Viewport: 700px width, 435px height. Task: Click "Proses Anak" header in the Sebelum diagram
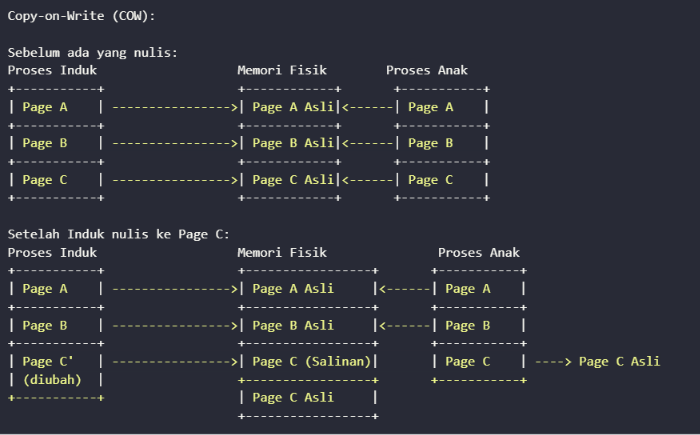point(427,70)
